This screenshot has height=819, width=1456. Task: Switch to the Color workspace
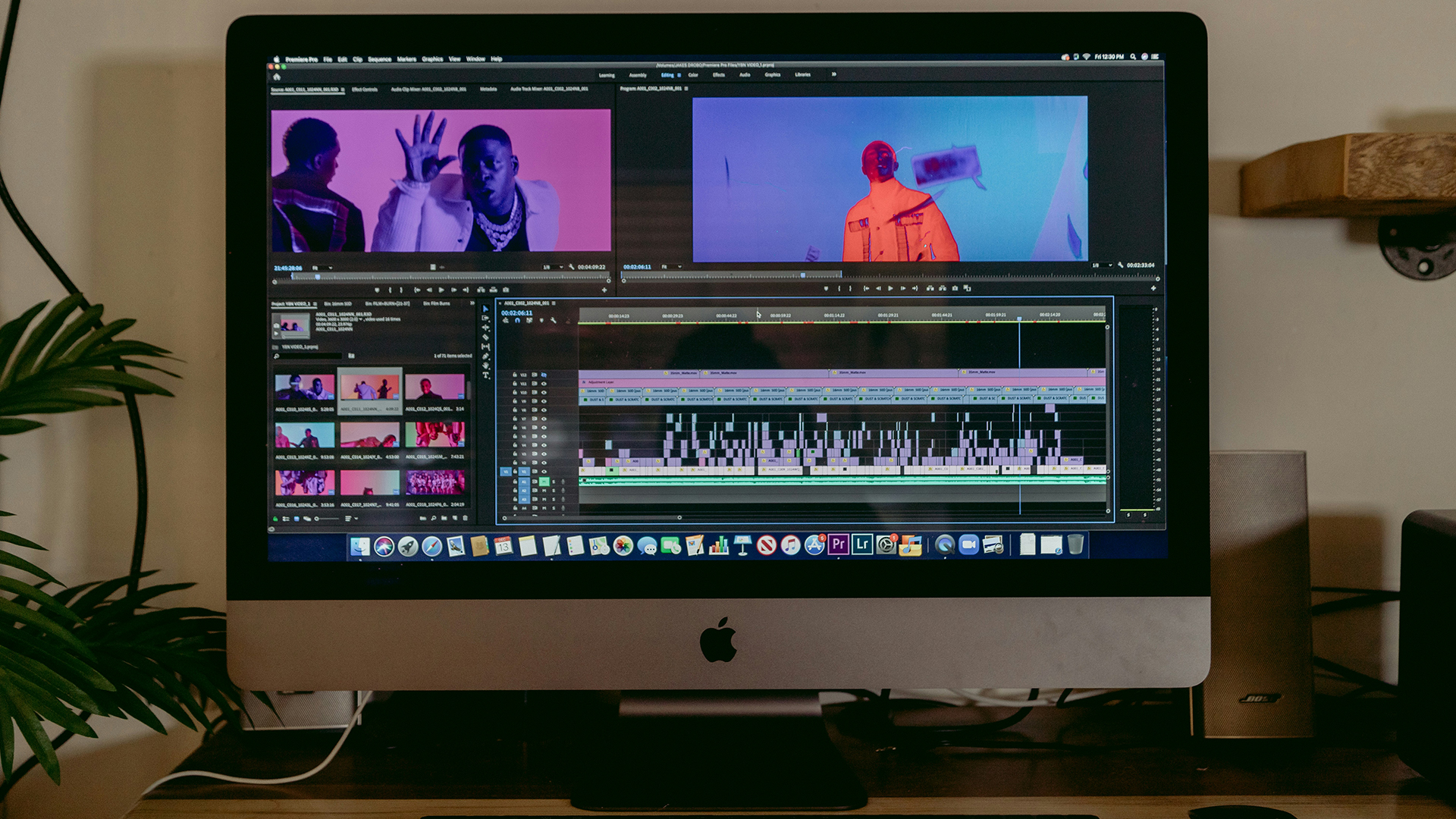pyautogui.click(x=693, y=75)
